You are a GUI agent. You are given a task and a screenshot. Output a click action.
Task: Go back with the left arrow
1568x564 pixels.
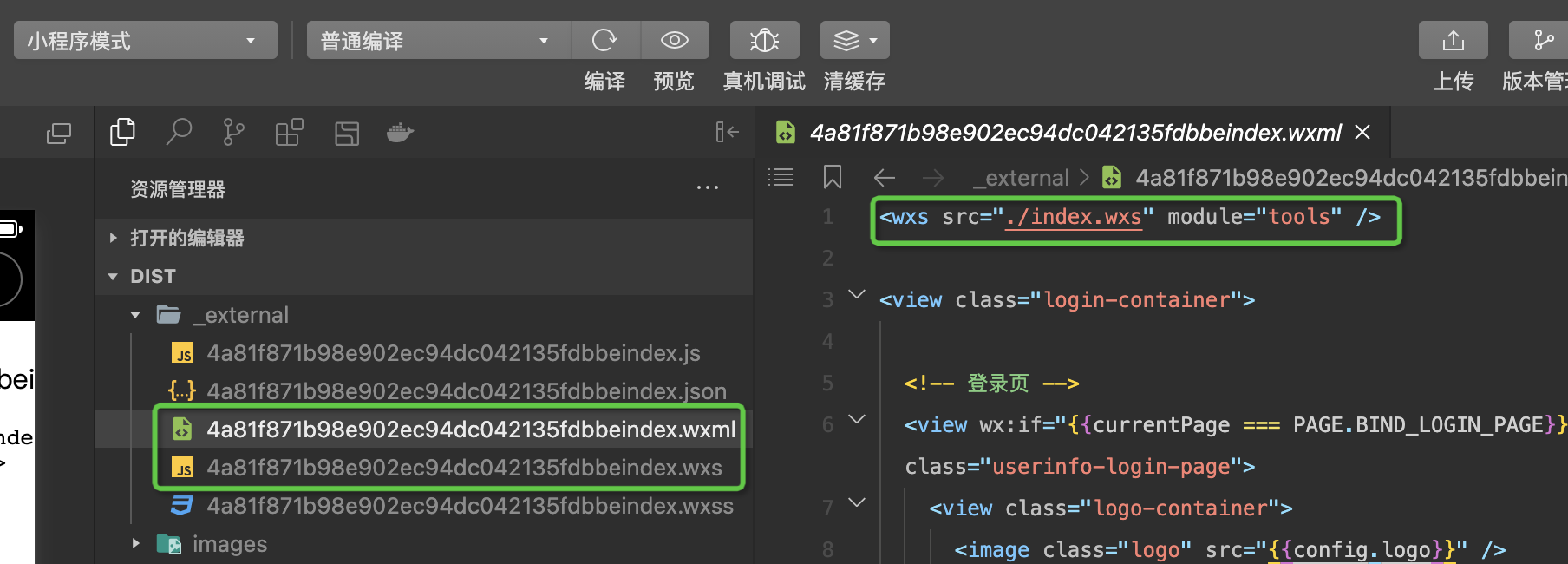tap(885, 178)
